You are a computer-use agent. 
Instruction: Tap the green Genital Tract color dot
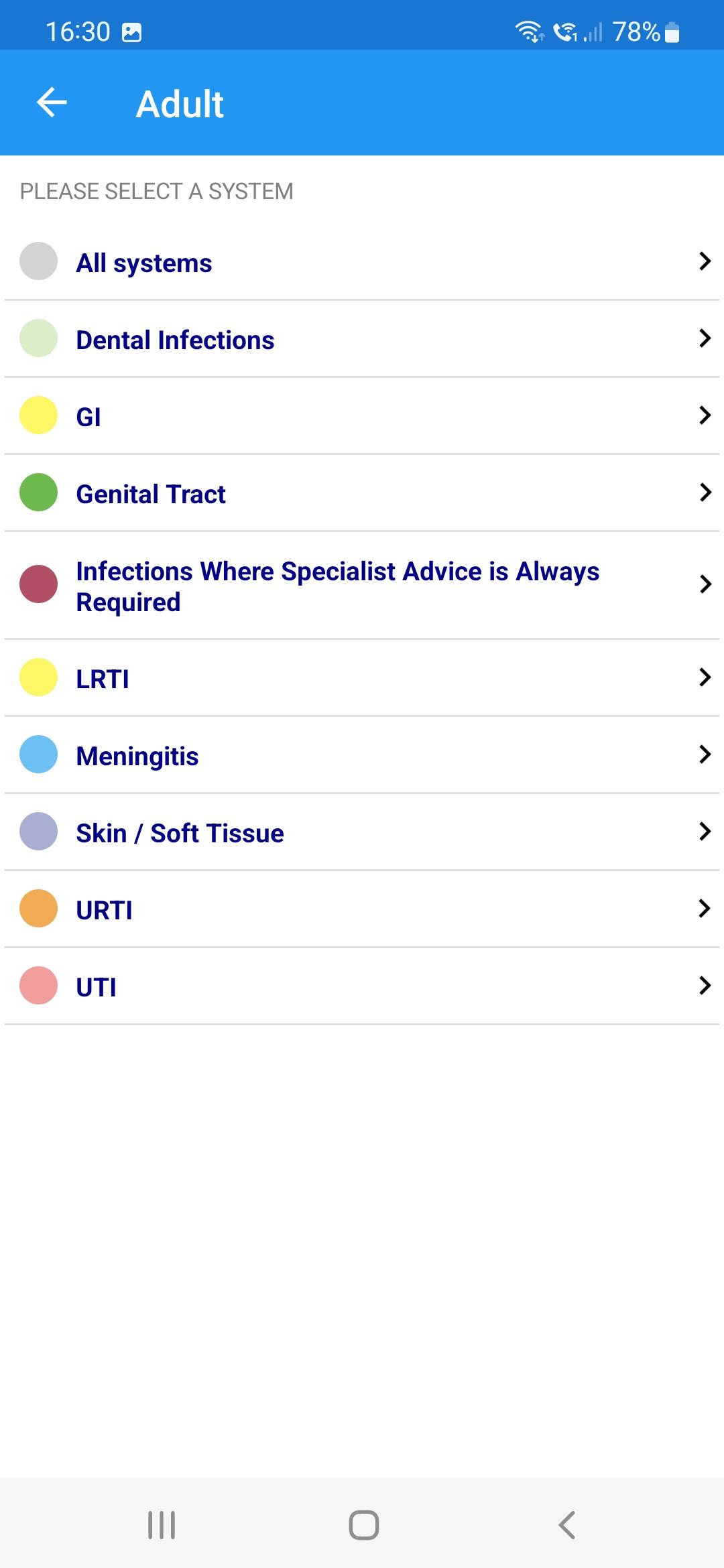click(x=38, y=492)
